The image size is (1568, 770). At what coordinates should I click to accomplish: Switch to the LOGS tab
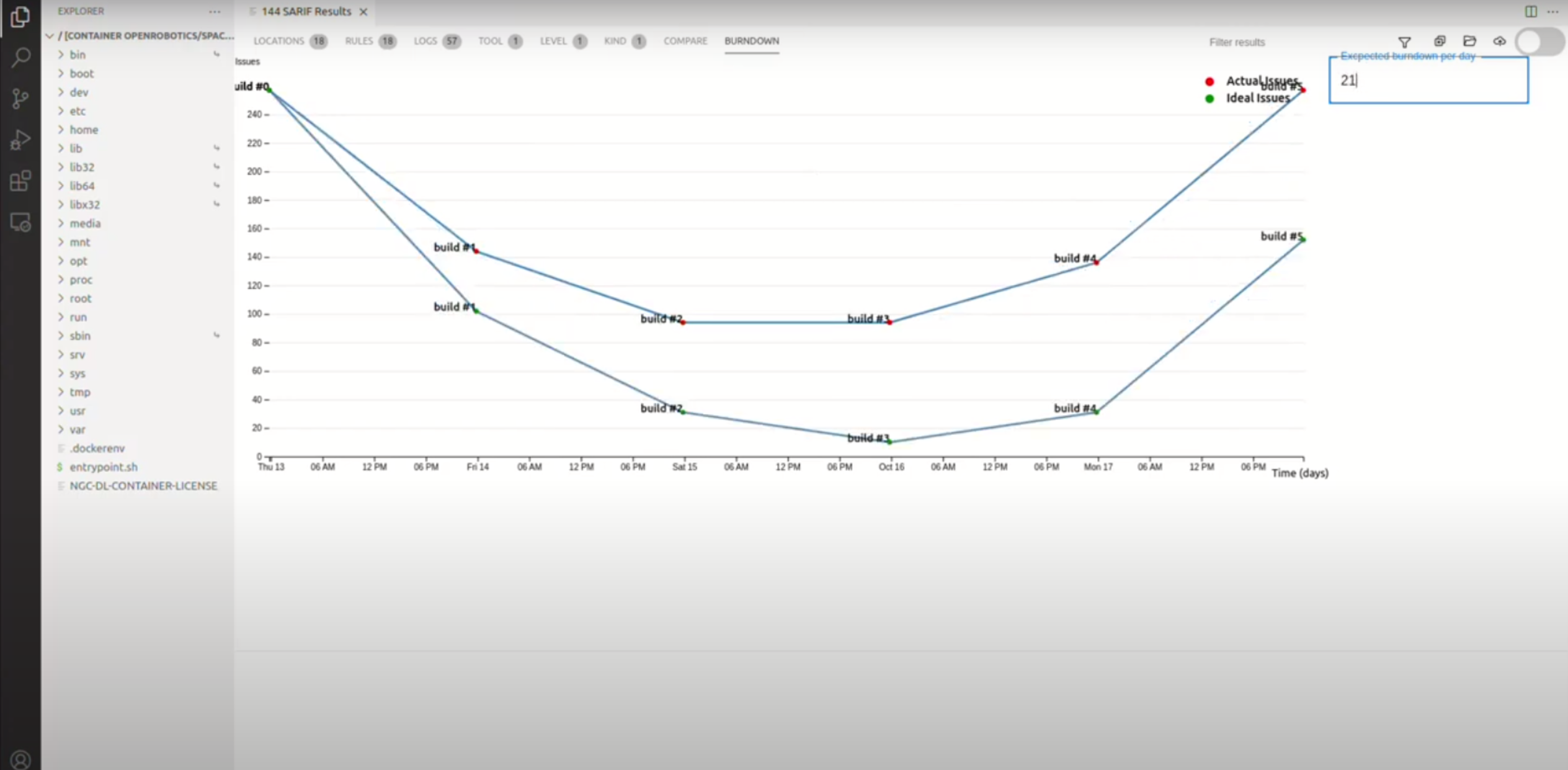(x=437, y=41)
